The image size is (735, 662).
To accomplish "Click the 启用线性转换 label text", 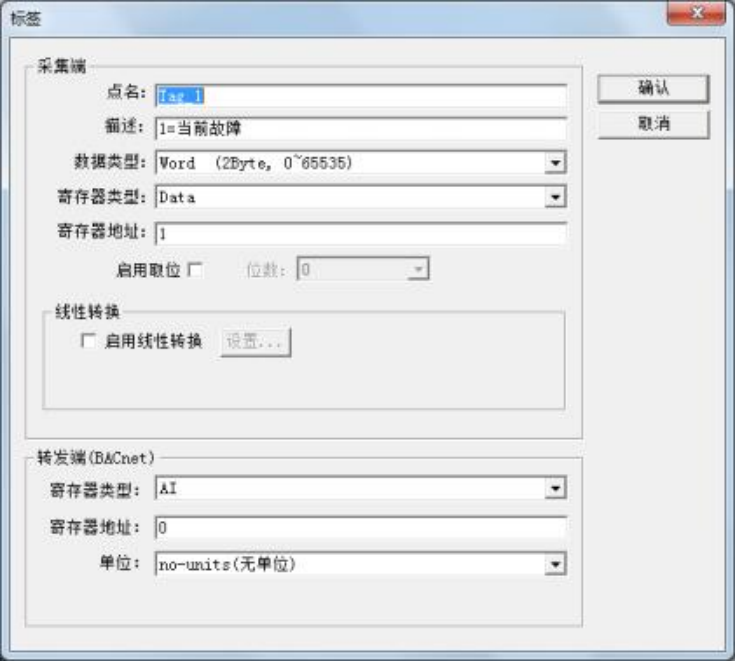I will (153, 341).
